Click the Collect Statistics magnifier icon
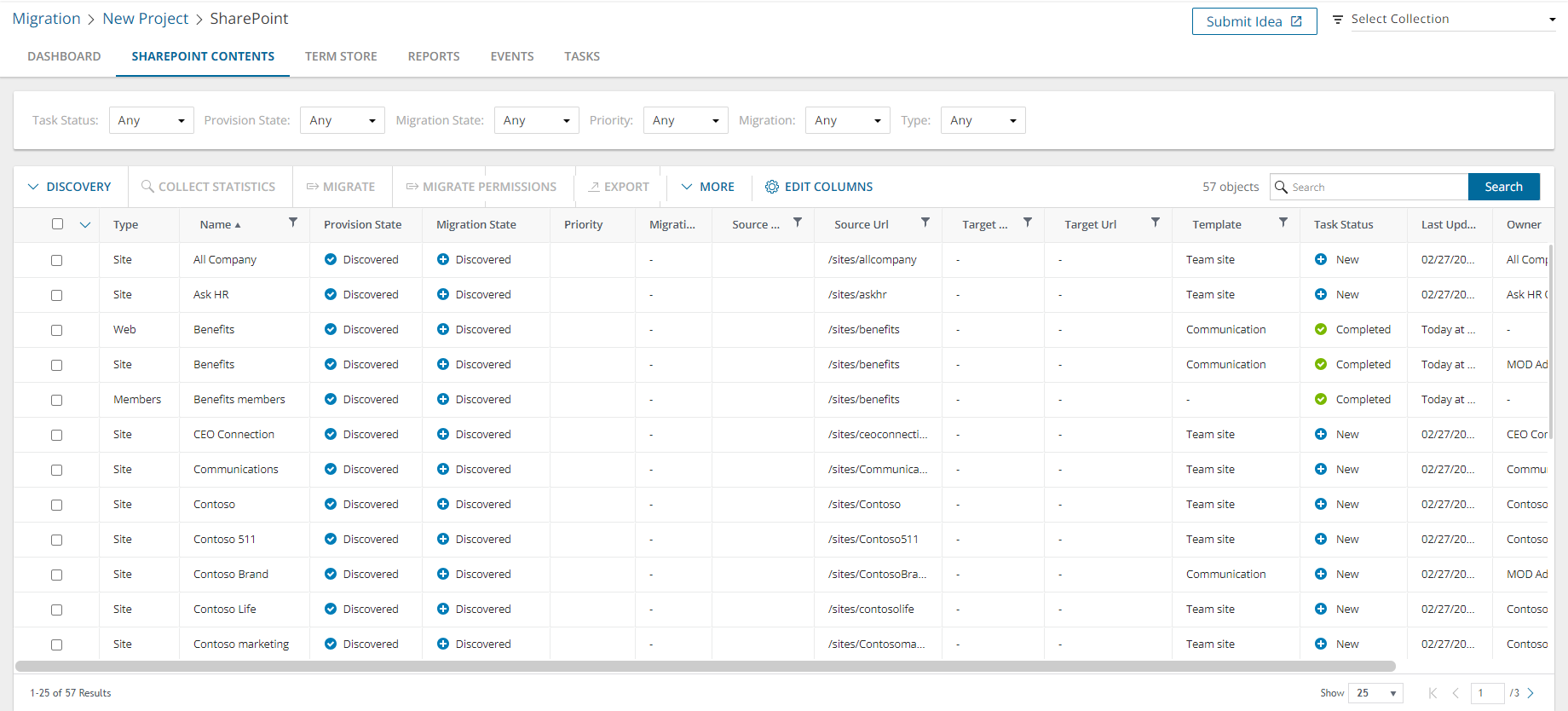 (x=147, y=187)
